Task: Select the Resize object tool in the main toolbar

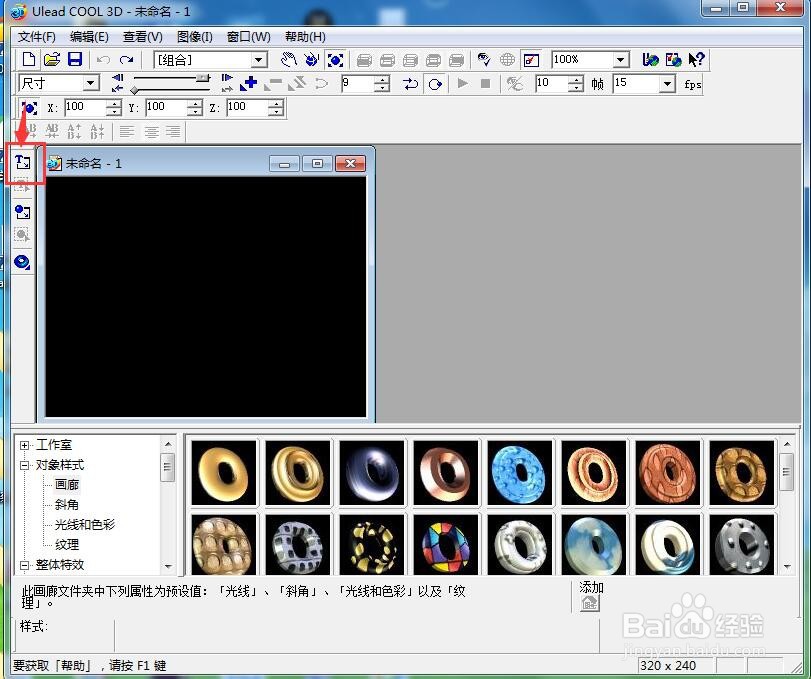Action: coord(335,60)
